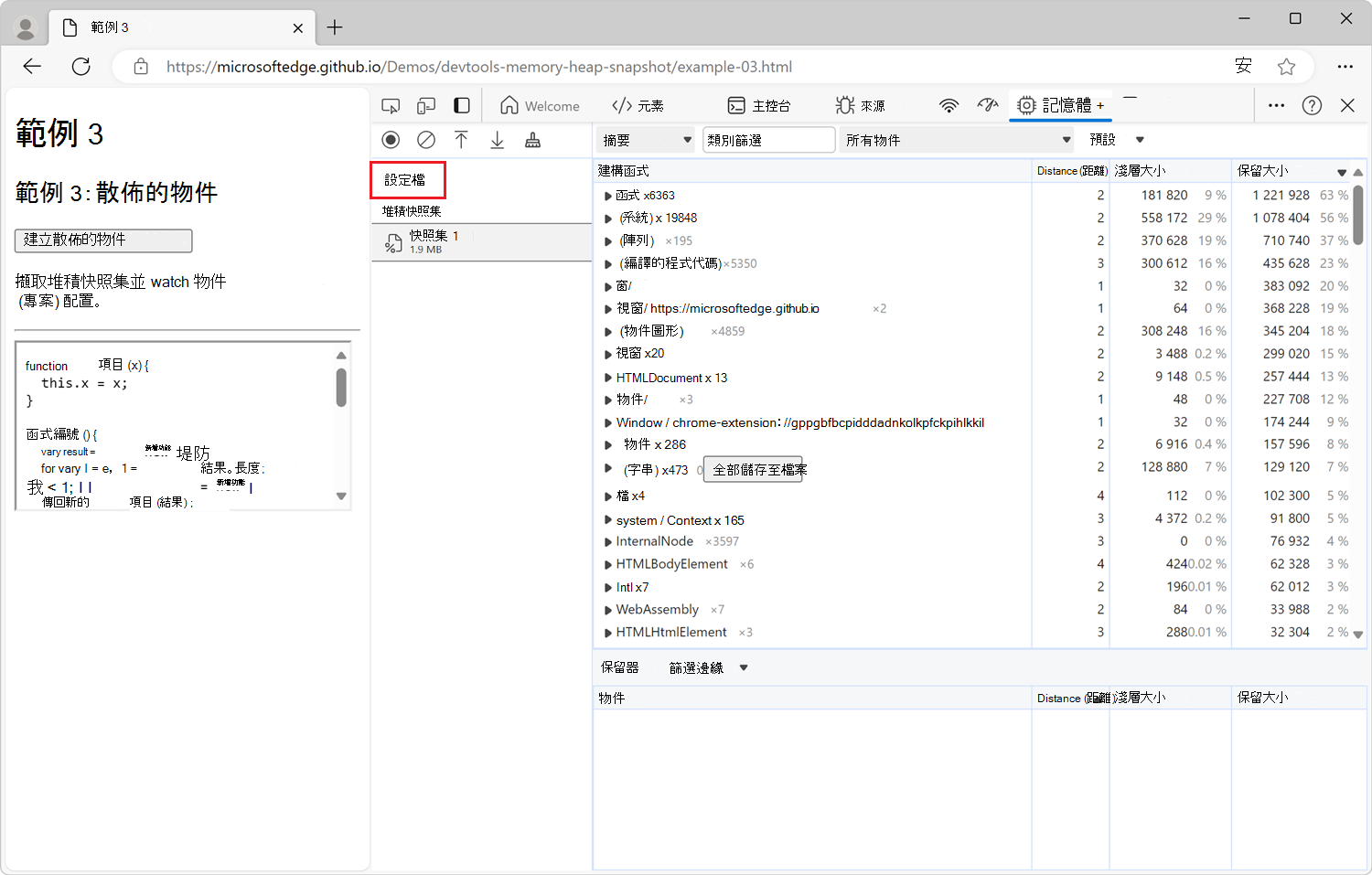This screenshot has height=875, width=1372.
Task: Select the 快照集 1 heap snapshot
Action: (x=482, y=242)
